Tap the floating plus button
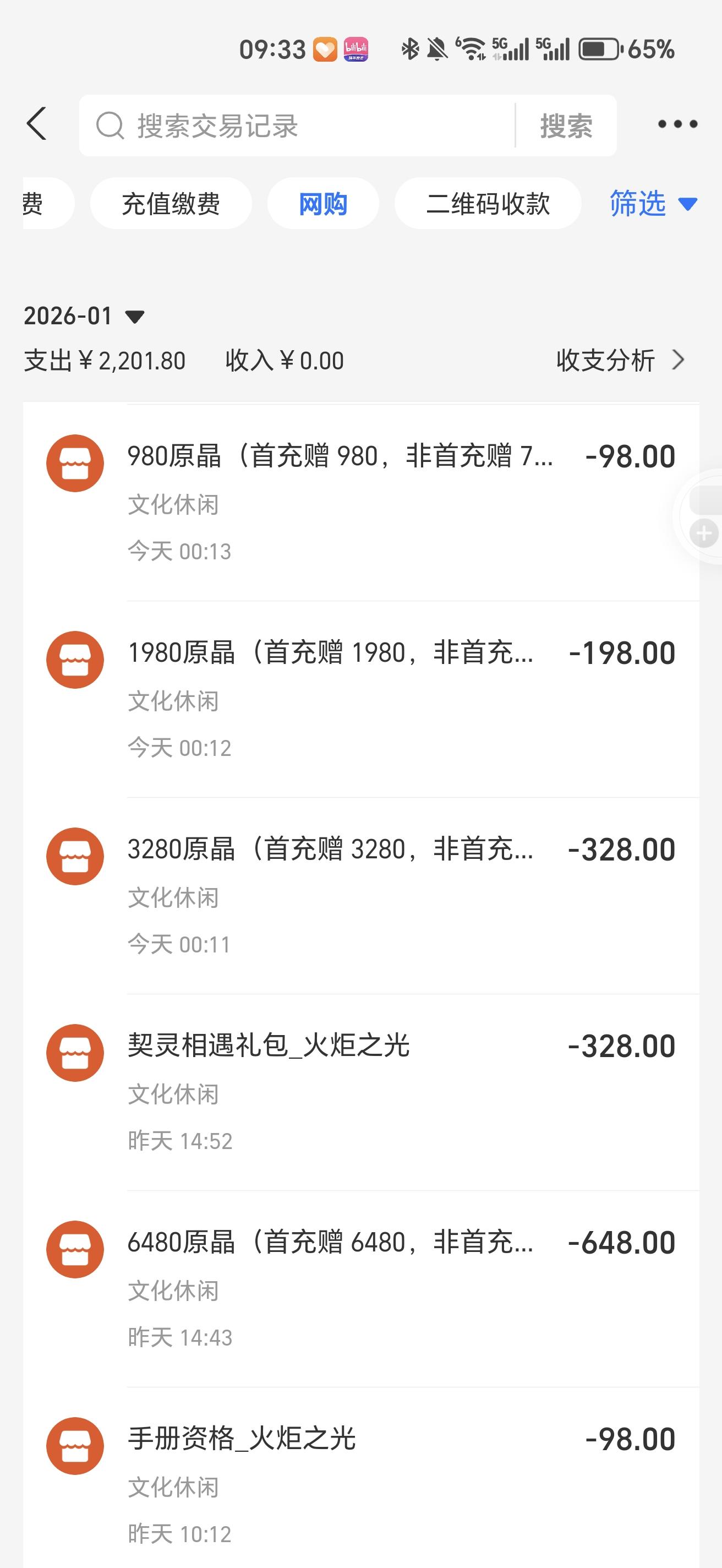722x1568 pixels. pos(704,534)
